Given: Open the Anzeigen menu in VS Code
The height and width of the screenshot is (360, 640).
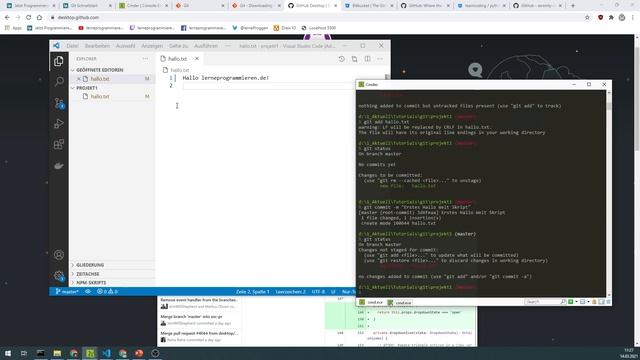Looking at the screenshot, I should click(152, 46).
